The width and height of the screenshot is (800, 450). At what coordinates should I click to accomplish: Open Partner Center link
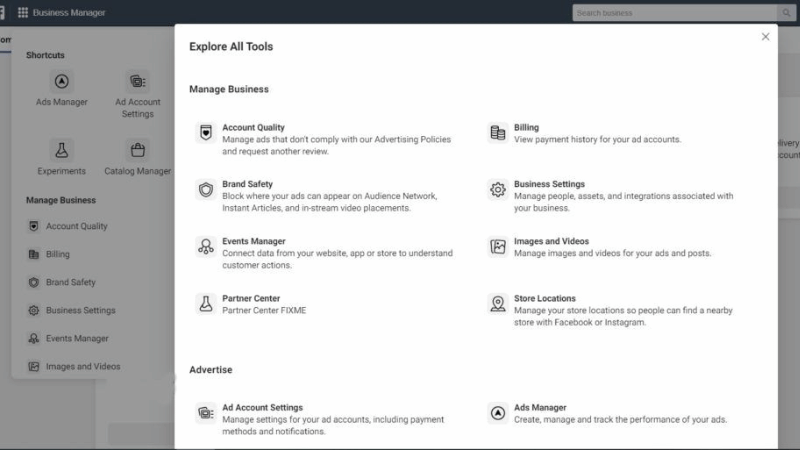pyautogui.click(x=251, y=298)
